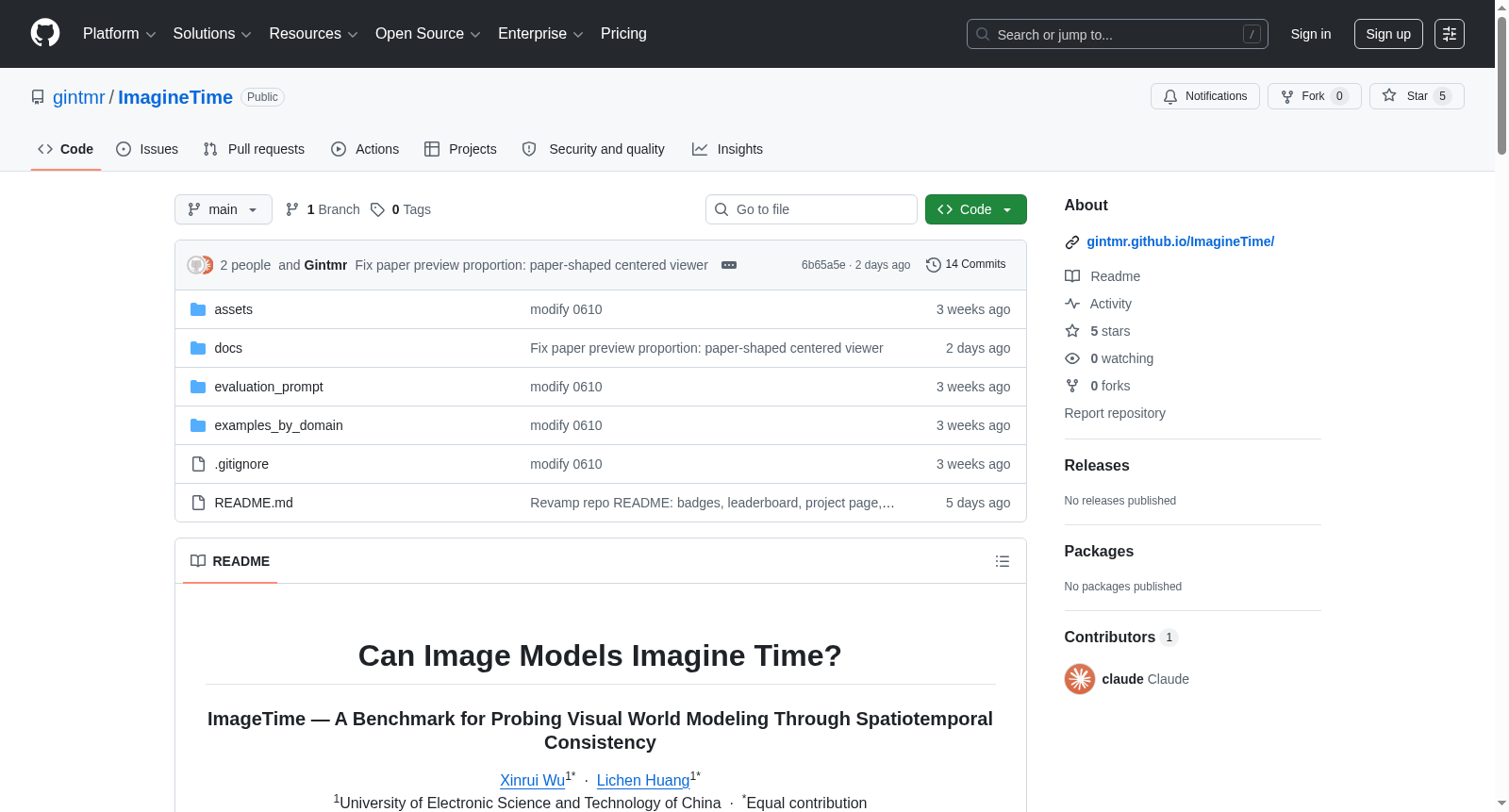Image resolution: width=1509 pixels, height=812 pixels.
Task: Go to the Projects tab
Action: (x=460, y=149)
